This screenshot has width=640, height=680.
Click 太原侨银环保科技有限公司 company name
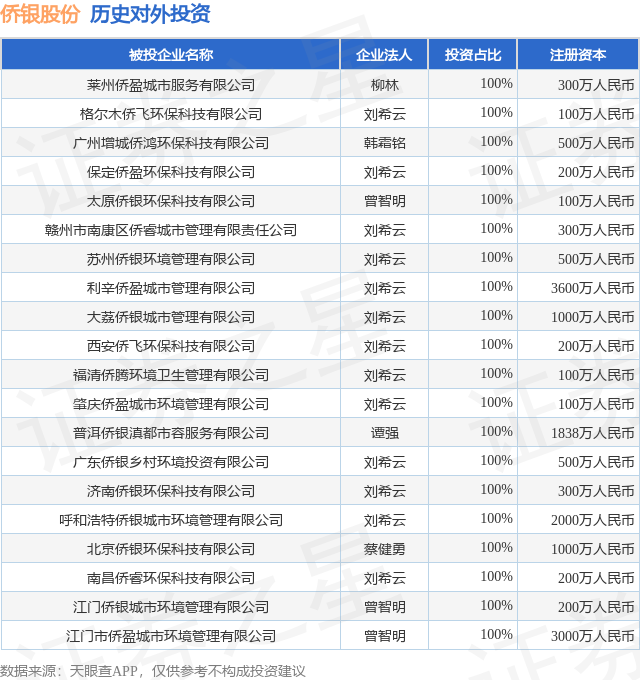171,201
